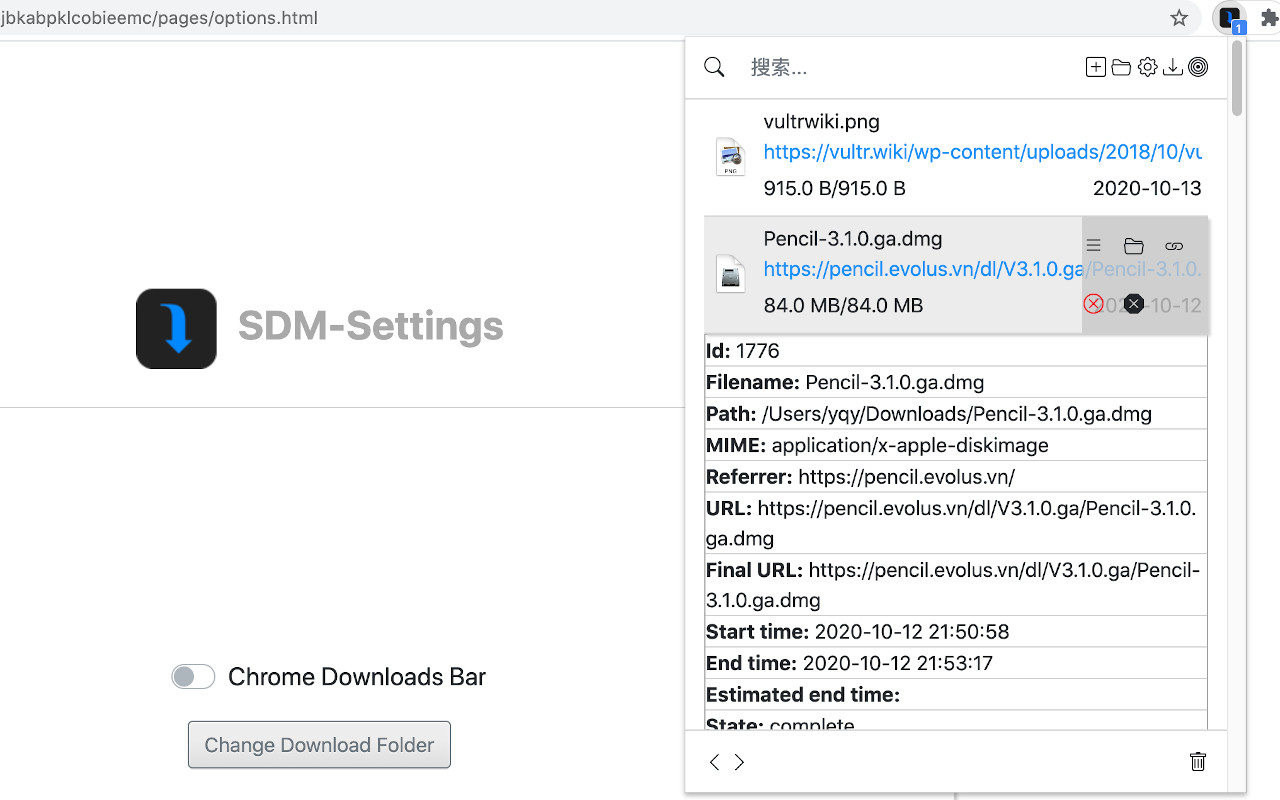The height and width of the screenshot is (800, 1280).
Task: Click the Change Download Folder button
Action: [319, 745]
